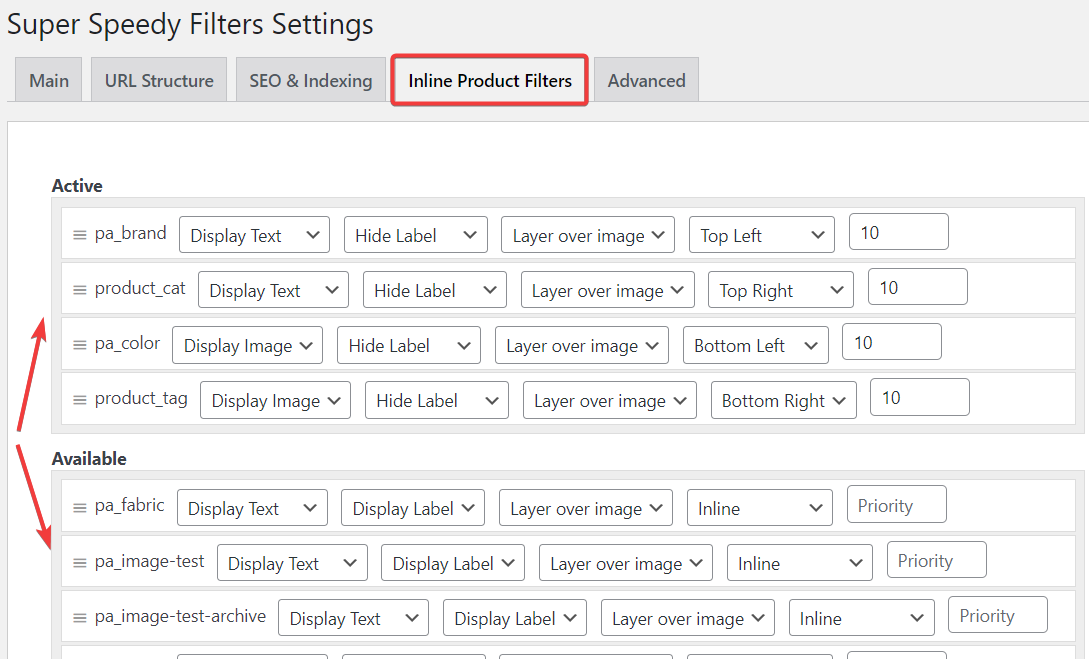Screen dimensions: 1089x659
Task: Grab the drag handle for pa_image-test row
Action: [80, 562]
